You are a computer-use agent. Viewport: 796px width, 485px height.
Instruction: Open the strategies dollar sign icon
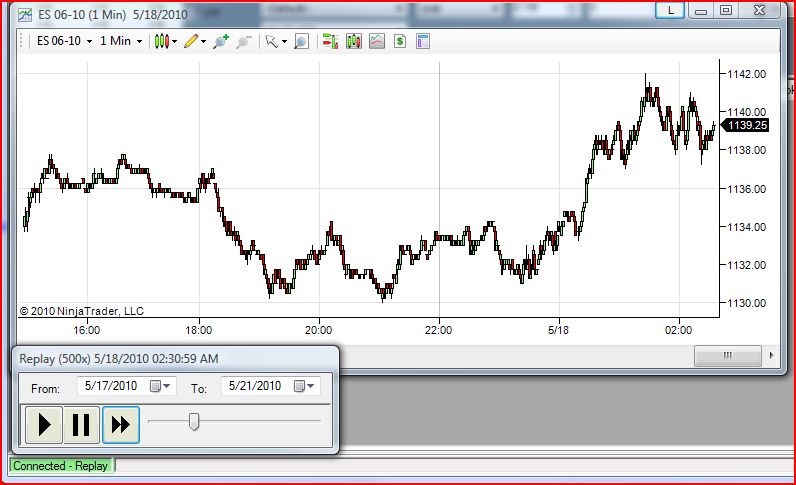coord(400,41)
